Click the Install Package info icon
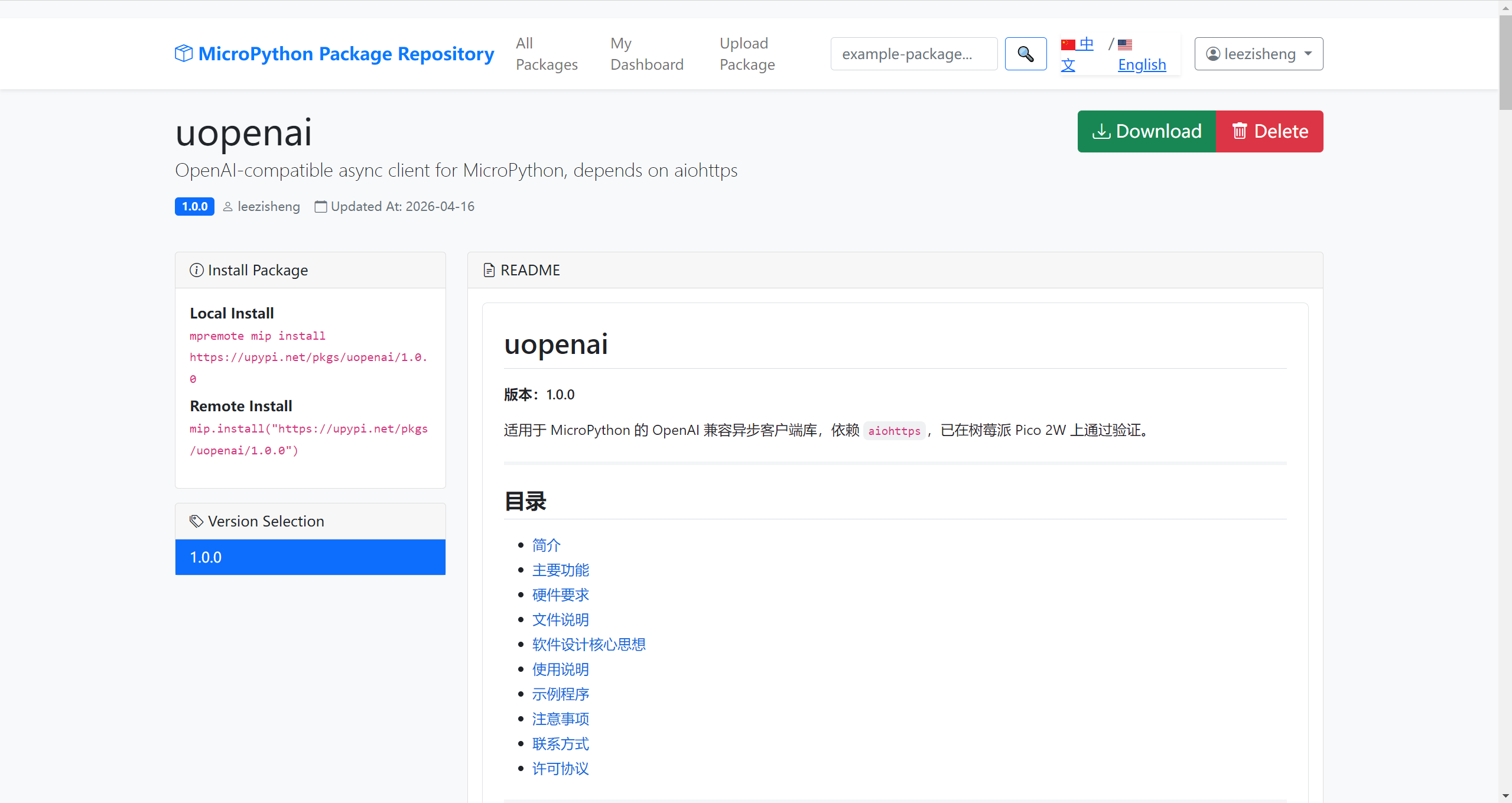The image size is (1512, 803). tap(196, 270)
